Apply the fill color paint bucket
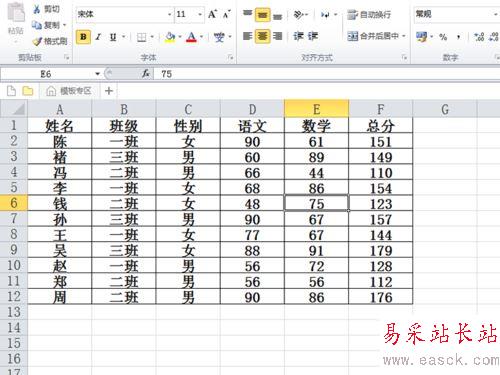Image resolution: width=500 pixels, height=375 pixels. 170,37
